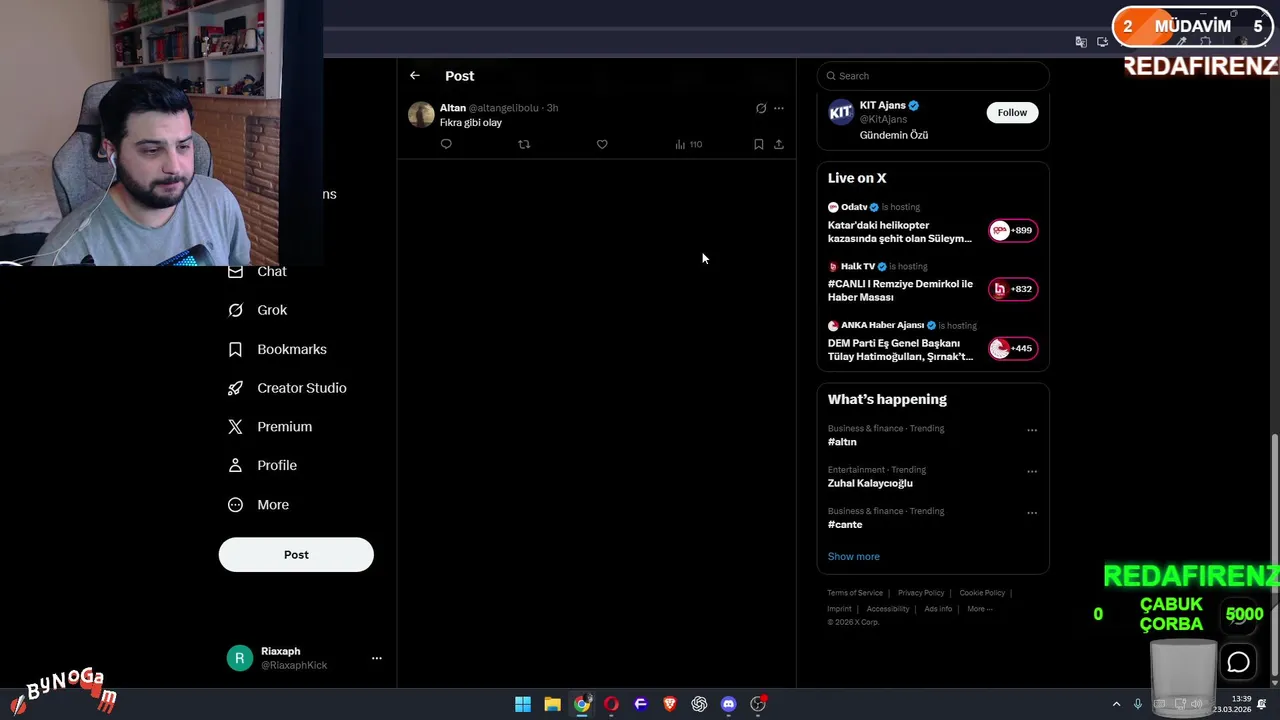Bookmark Altan's post

coord(759,144)
